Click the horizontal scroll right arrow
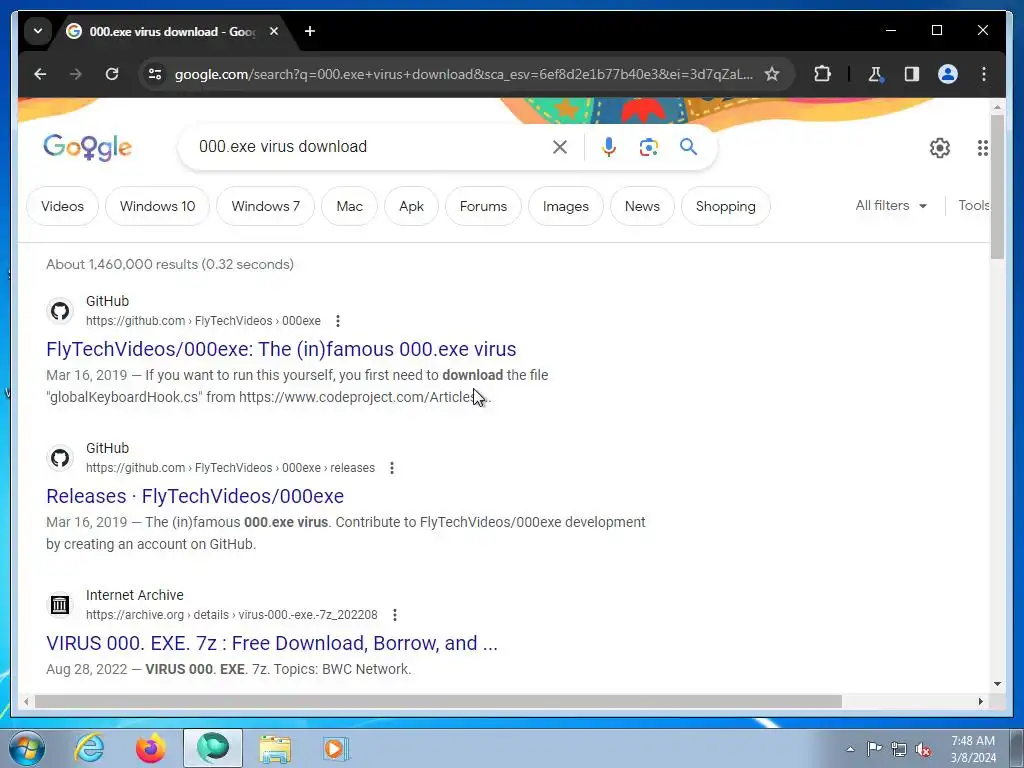 (980, 701)
